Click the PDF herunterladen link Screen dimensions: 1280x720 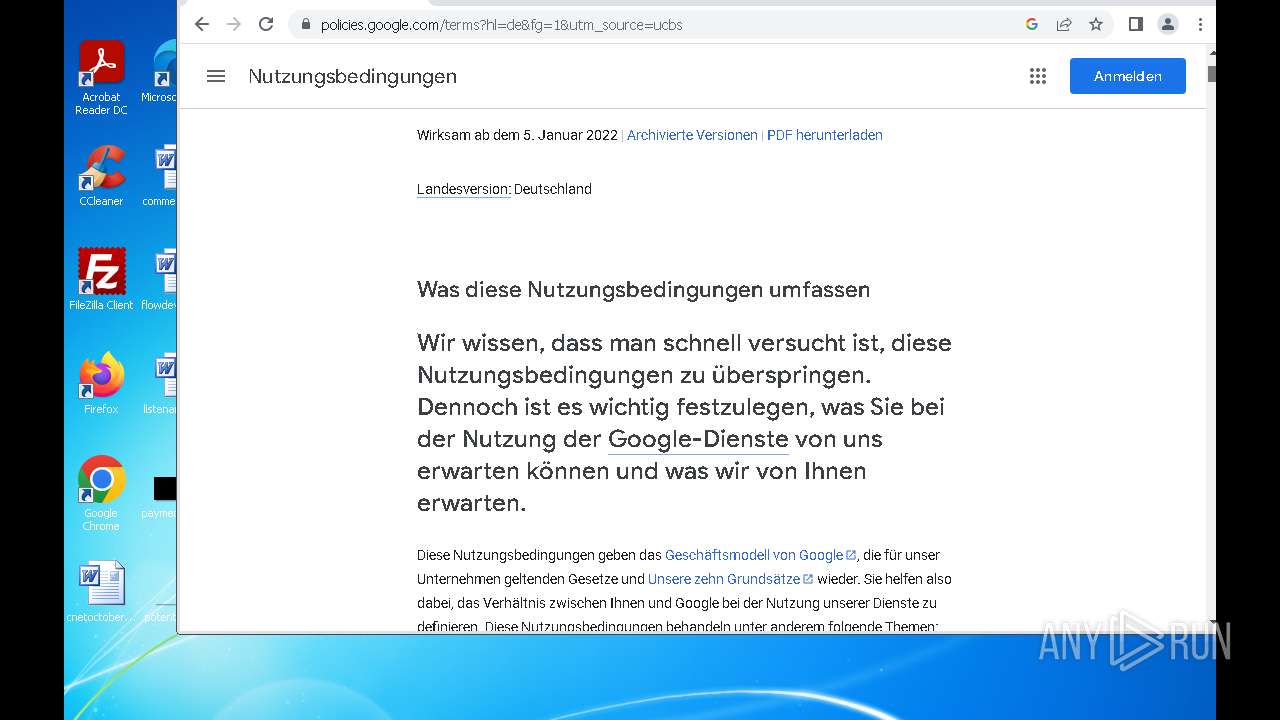[825, 135]
